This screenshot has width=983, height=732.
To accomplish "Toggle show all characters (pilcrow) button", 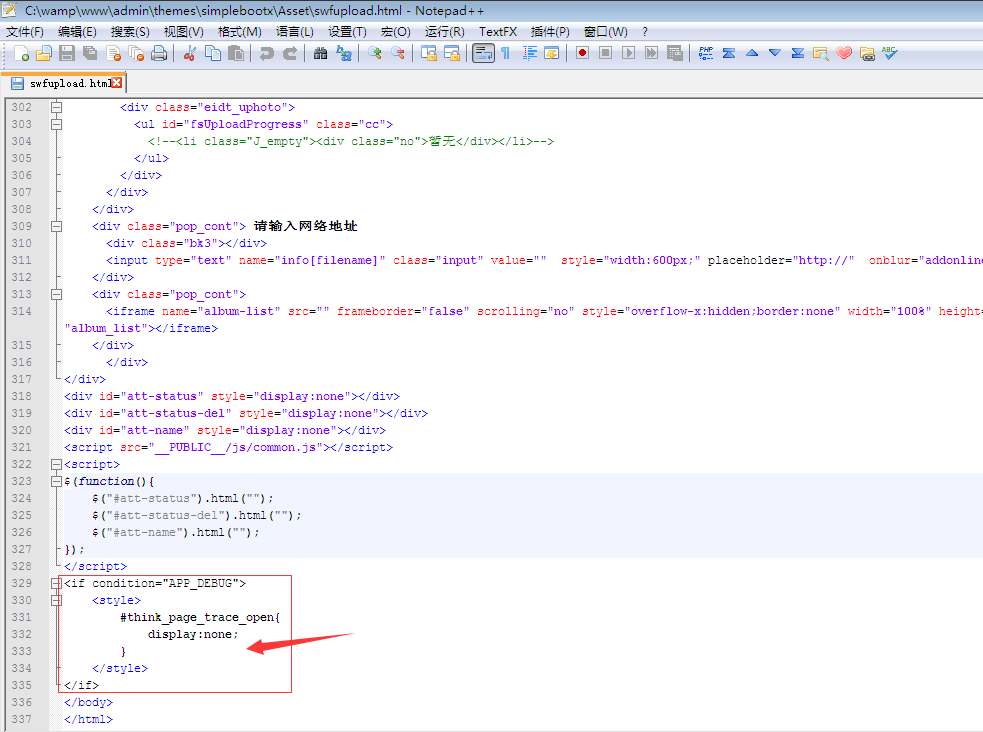I will tap(505, 53).
